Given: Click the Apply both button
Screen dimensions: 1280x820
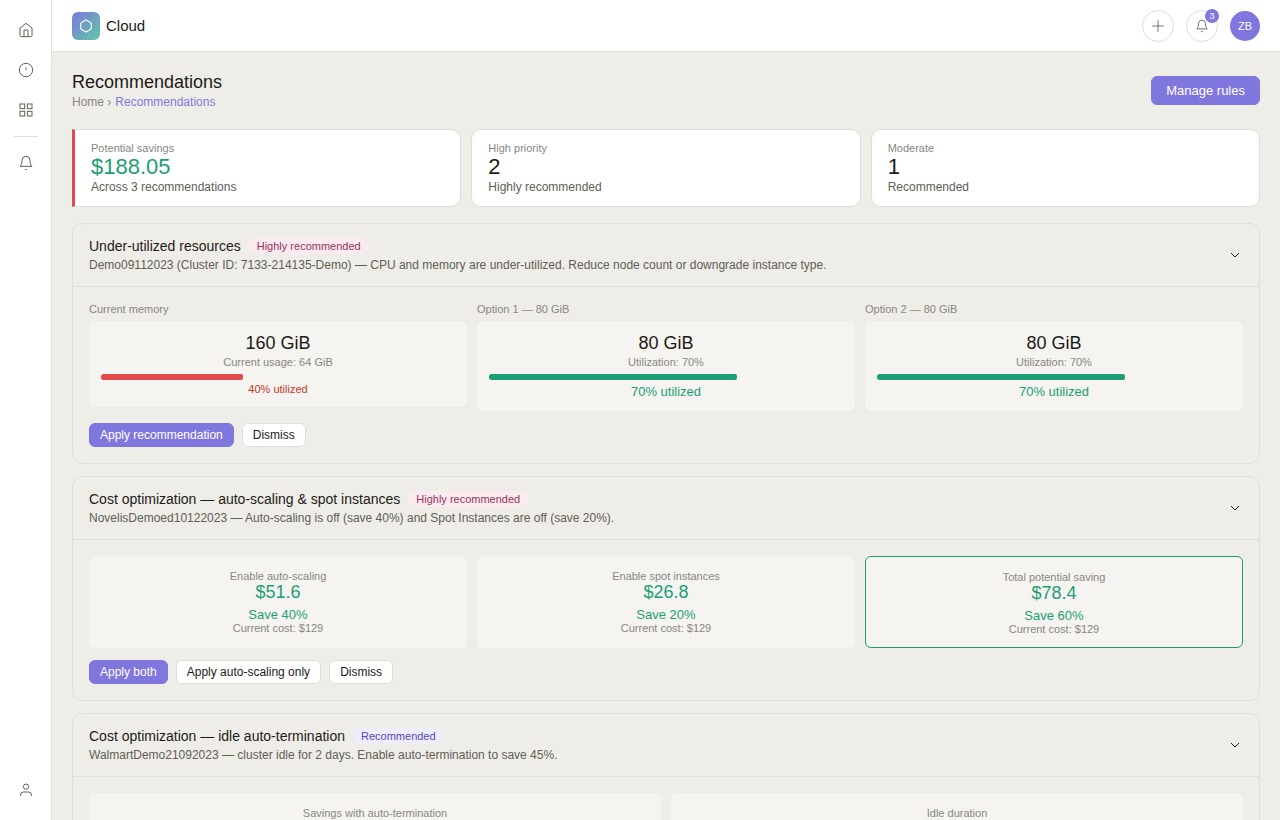Looking at the screenshot, I should coord(128,672).
